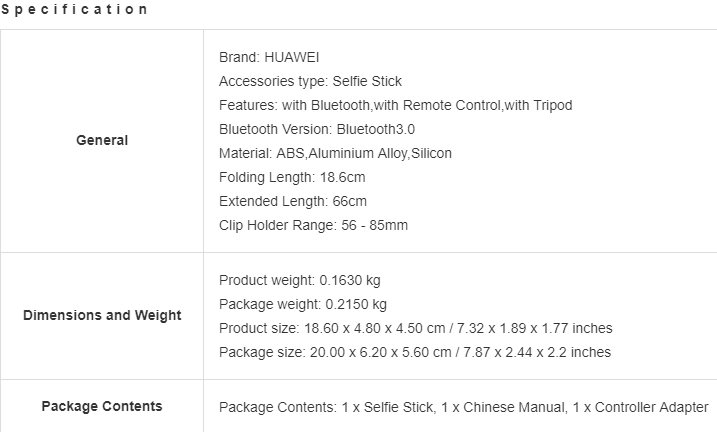This screenshot has width=717, height=432.
Task: Click Clip Holder Range 56 - 85mm
Action: pyautogui.click(x=313, y=225)
